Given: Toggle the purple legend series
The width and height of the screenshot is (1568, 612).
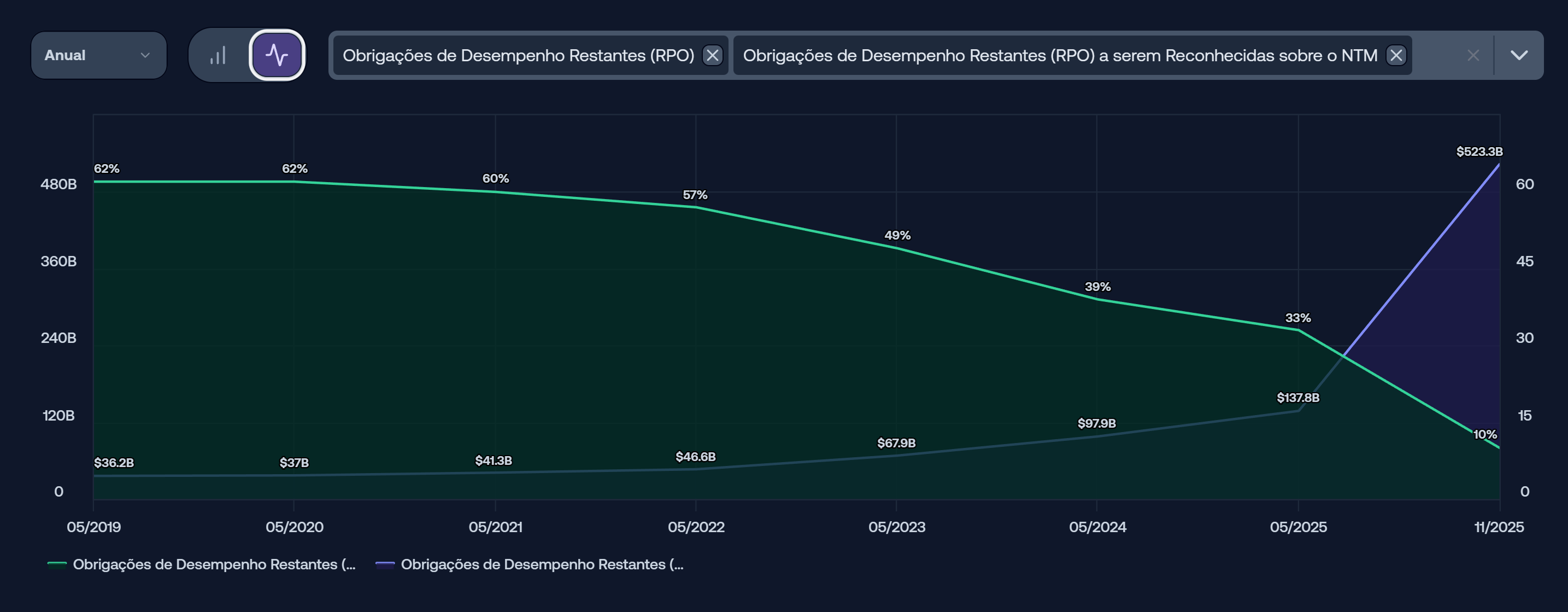Looking at the screenshot, I should pyautogui.click(x=542, y=564).
